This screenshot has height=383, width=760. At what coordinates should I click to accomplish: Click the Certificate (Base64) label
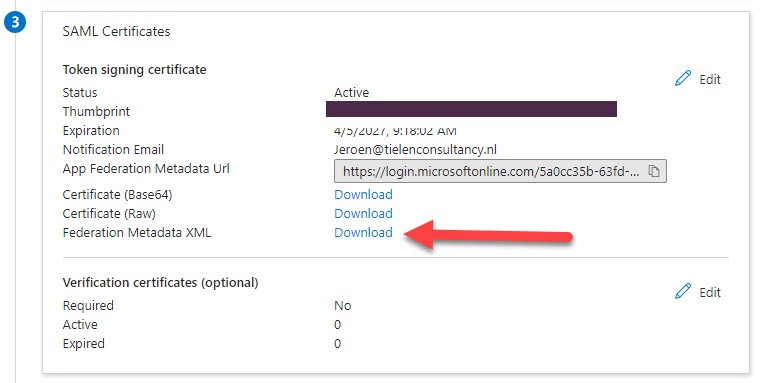click(117, 194)
